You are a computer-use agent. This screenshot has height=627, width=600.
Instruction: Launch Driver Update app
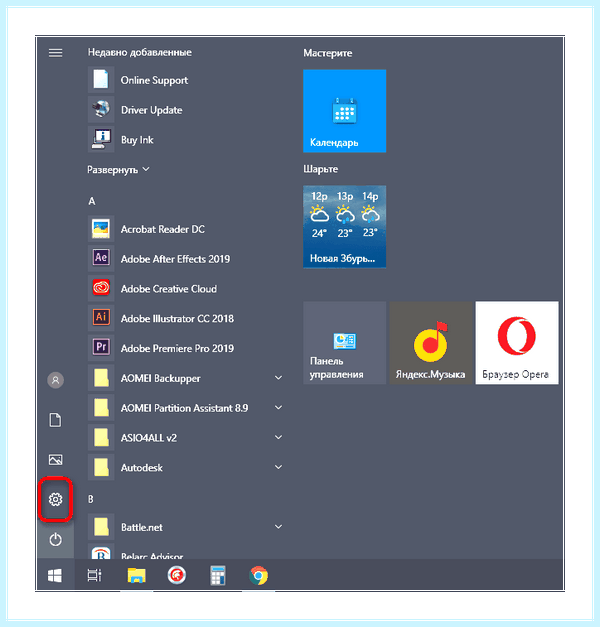(185, 110)
